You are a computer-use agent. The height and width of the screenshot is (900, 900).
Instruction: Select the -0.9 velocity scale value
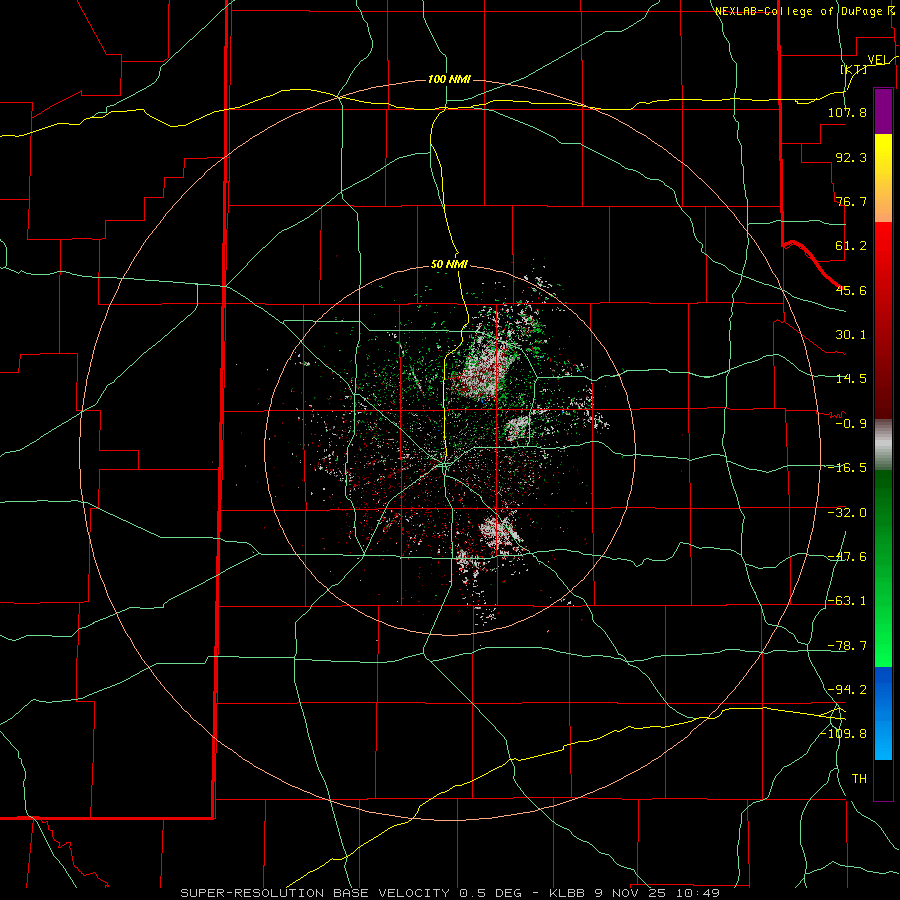(851, 424)
